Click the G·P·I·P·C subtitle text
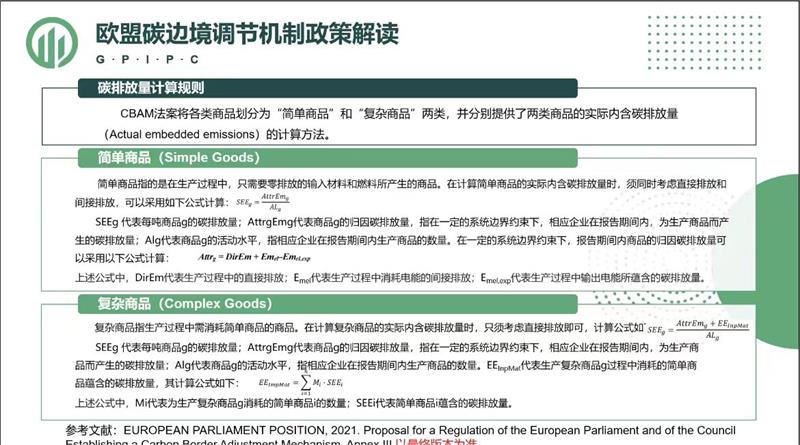The image size is (800, 445). (147, 60)
